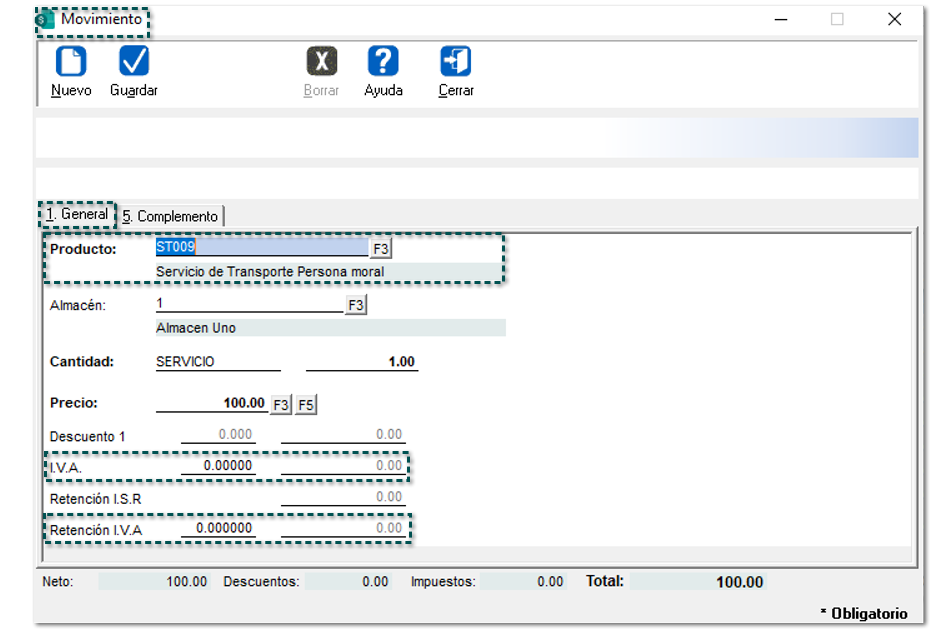Click the Descuento 1 percentage field
Screen dimensions: 933x632
[218, 434]
